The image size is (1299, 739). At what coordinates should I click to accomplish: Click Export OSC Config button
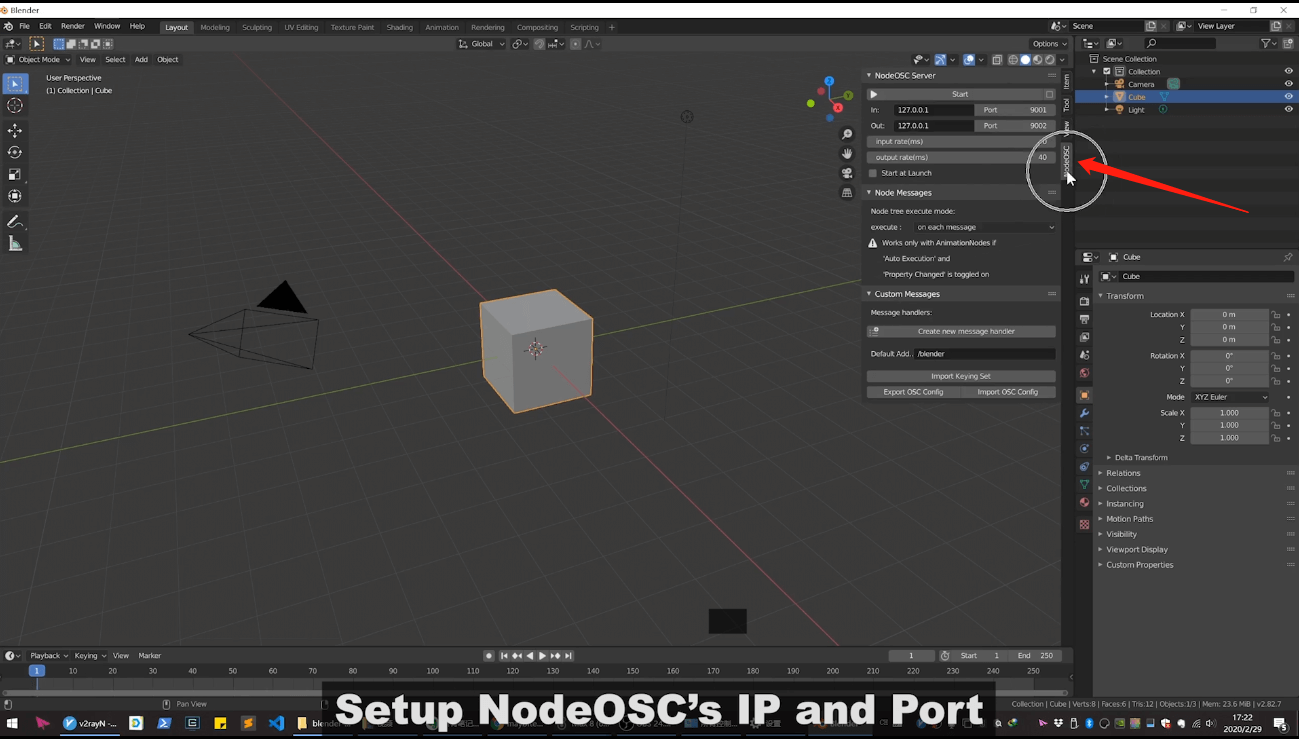click(x=913, y=392)
